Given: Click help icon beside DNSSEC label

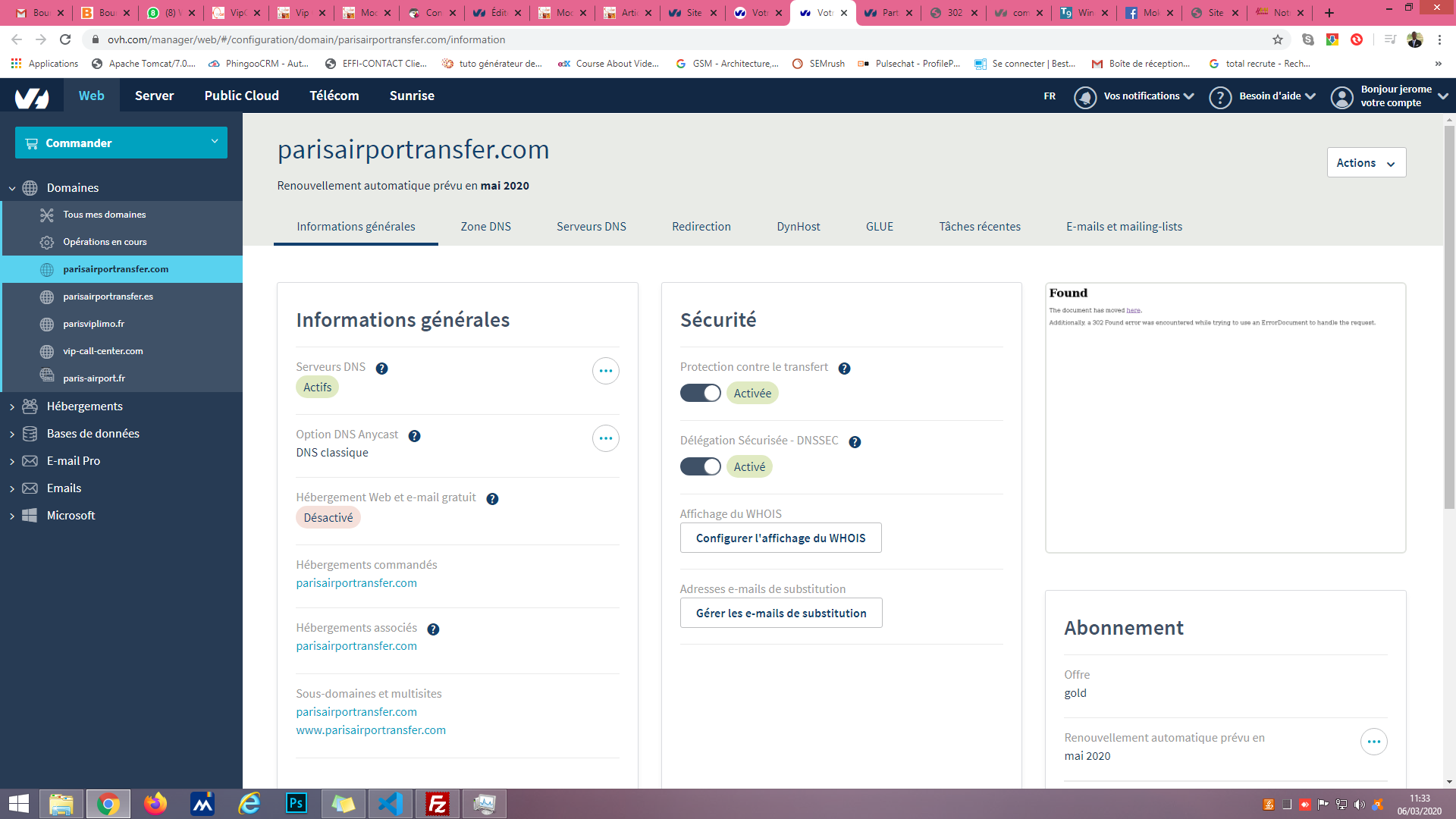Looking at the screenshot, I should click(855, 442).
